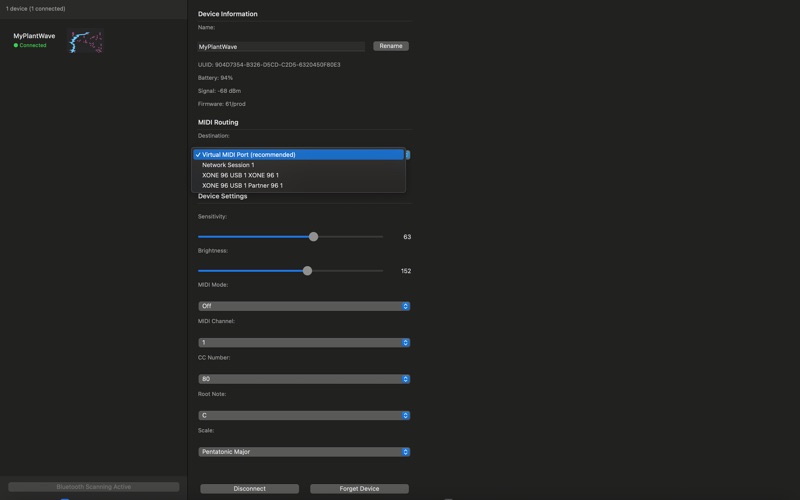Choose Network Session 1 destination
The image size is (800, 500).
(298, 165)
